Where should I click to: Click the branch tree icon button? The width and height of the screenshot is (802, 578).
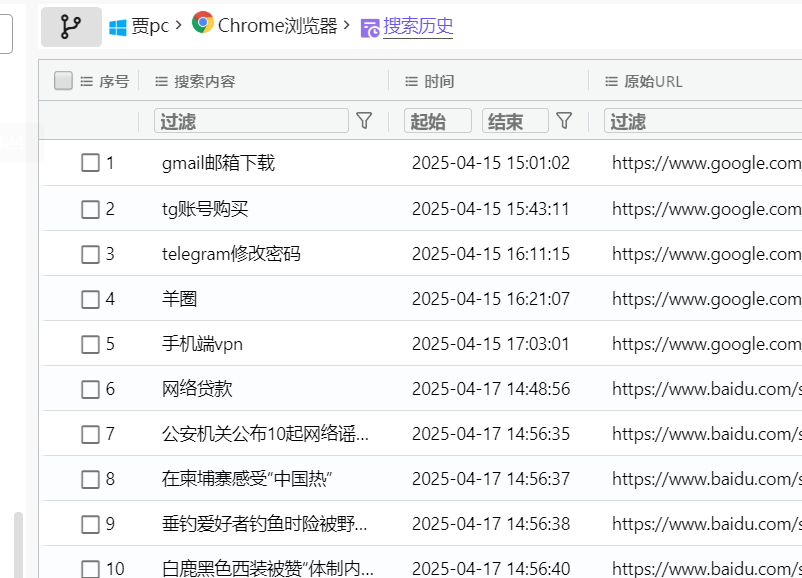[71, 27]
